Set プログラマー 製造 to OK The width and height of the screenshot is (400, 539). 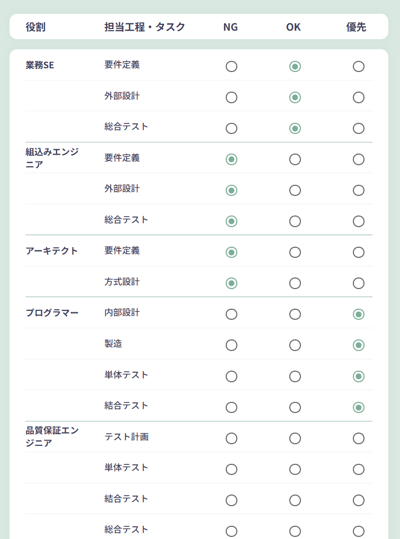(x=295, y=345)
